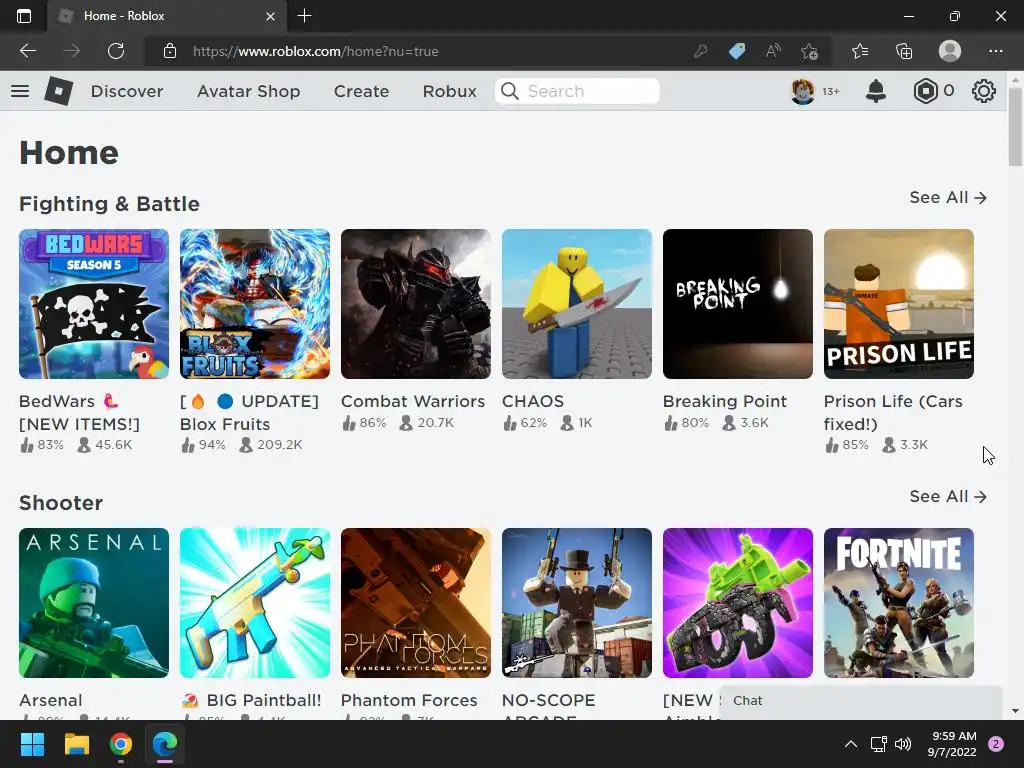The height and width of the screenshot is (768, 1024).
Task: Open the notification center badge
Action: click(x=996, y=744)
